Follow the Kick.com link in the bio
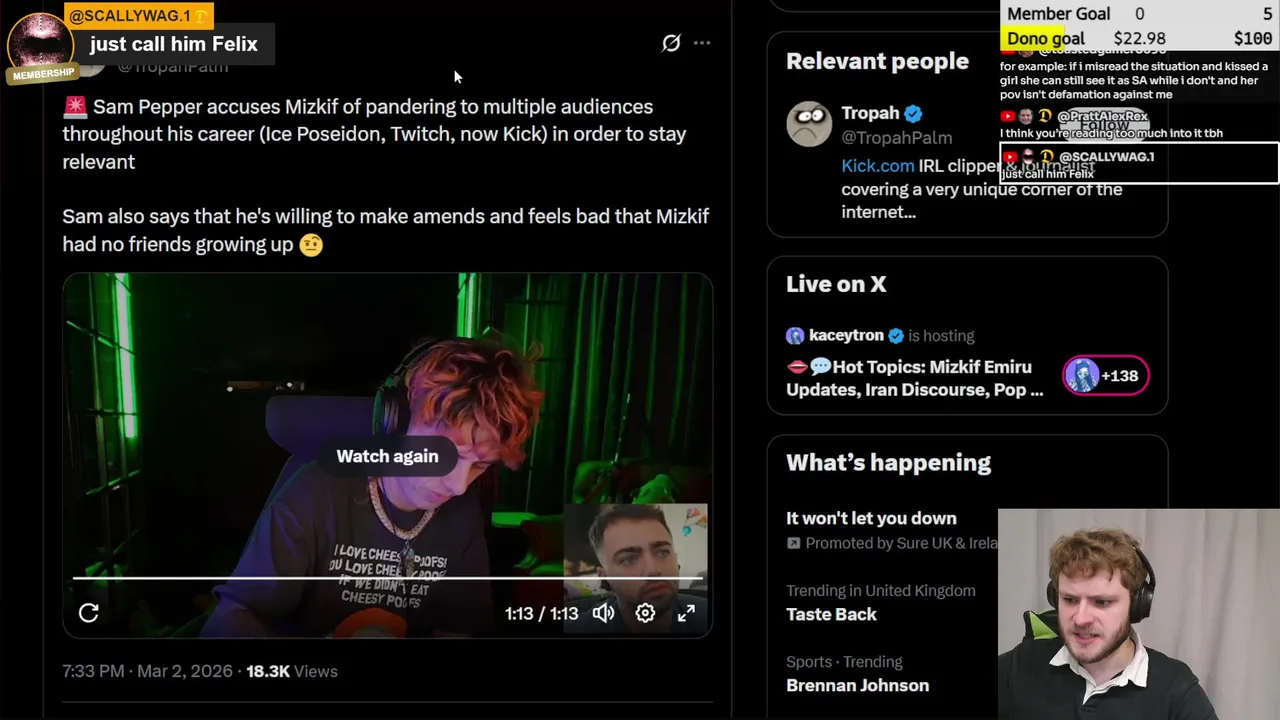The width and height of the screenshot is (1280, 720). tap(877, 166)
